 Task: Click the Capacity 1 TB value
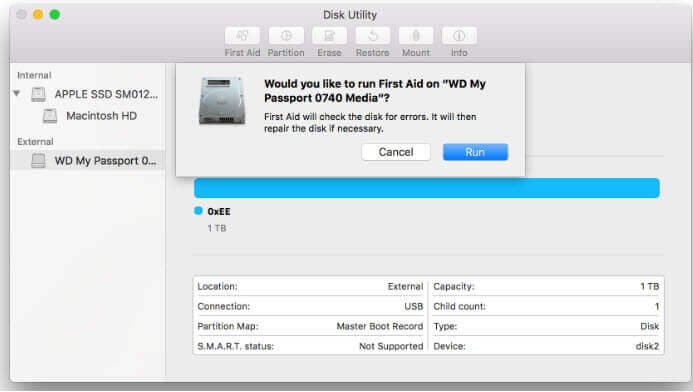[650, 286]
